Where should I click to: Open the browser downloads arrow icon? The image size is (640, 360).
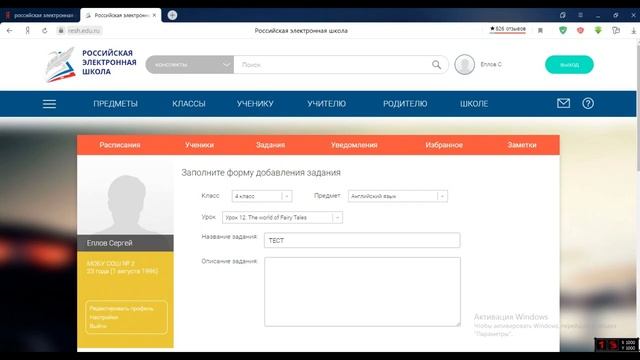pos(633,31)
